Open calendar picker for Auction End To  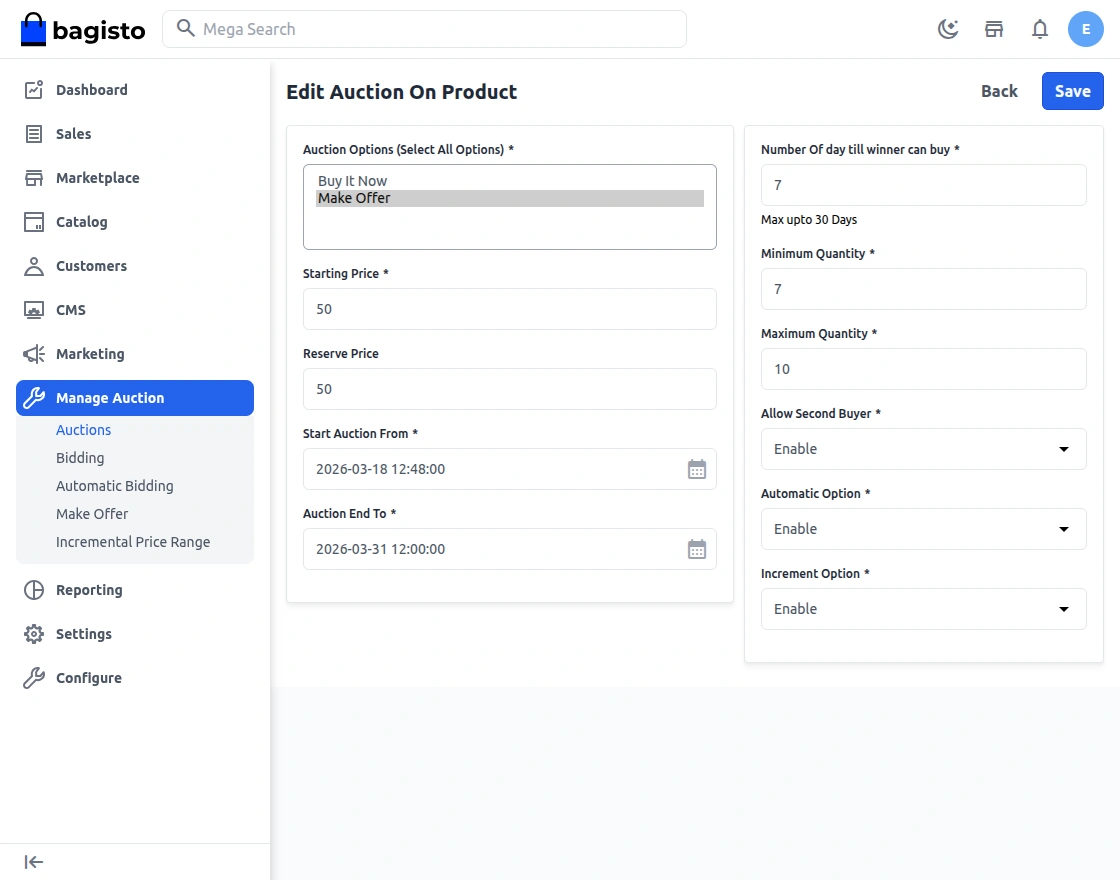697,549
